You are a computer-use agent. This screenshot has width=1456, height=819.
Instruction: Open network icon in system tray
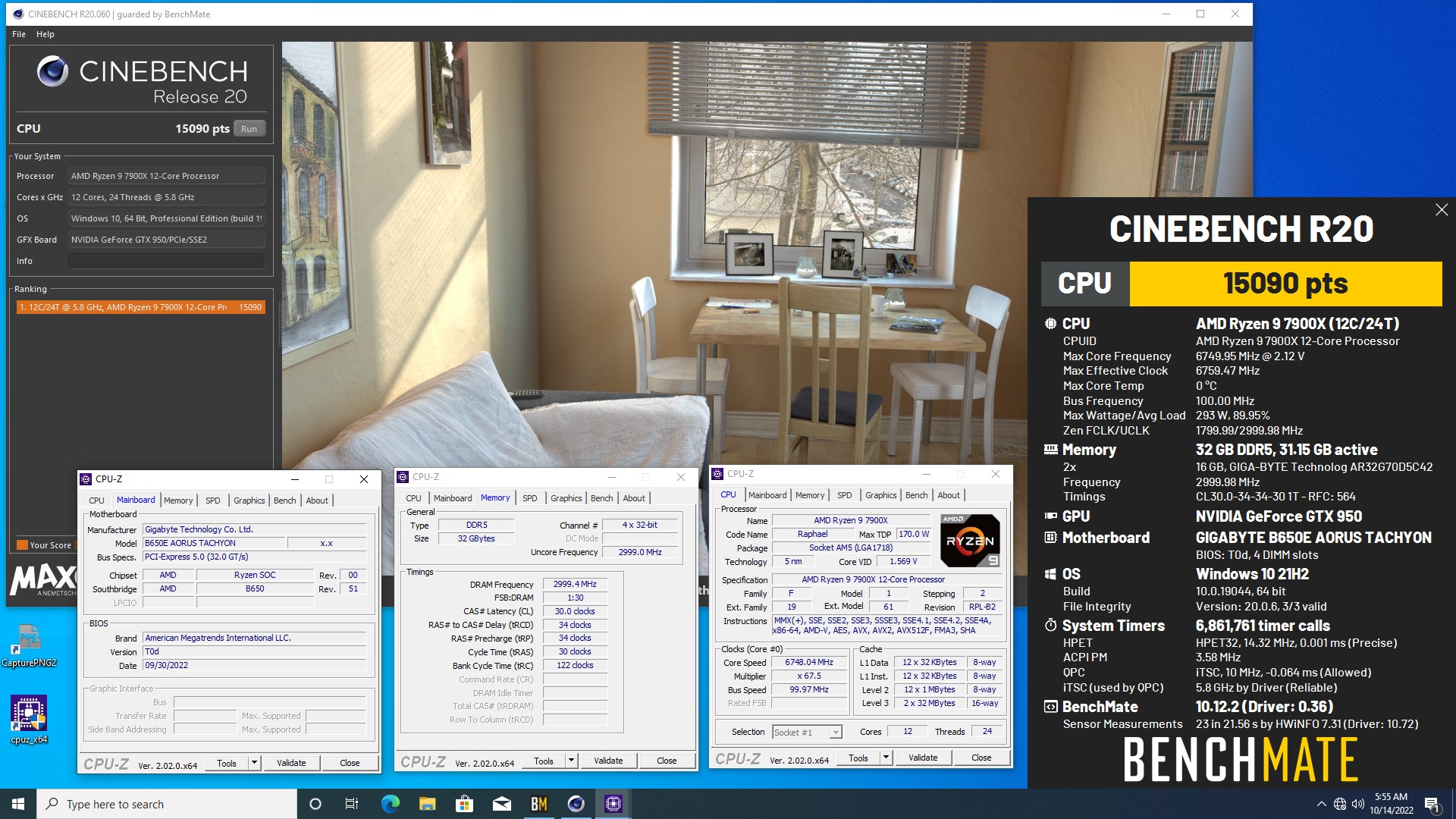coord(1340,804)
